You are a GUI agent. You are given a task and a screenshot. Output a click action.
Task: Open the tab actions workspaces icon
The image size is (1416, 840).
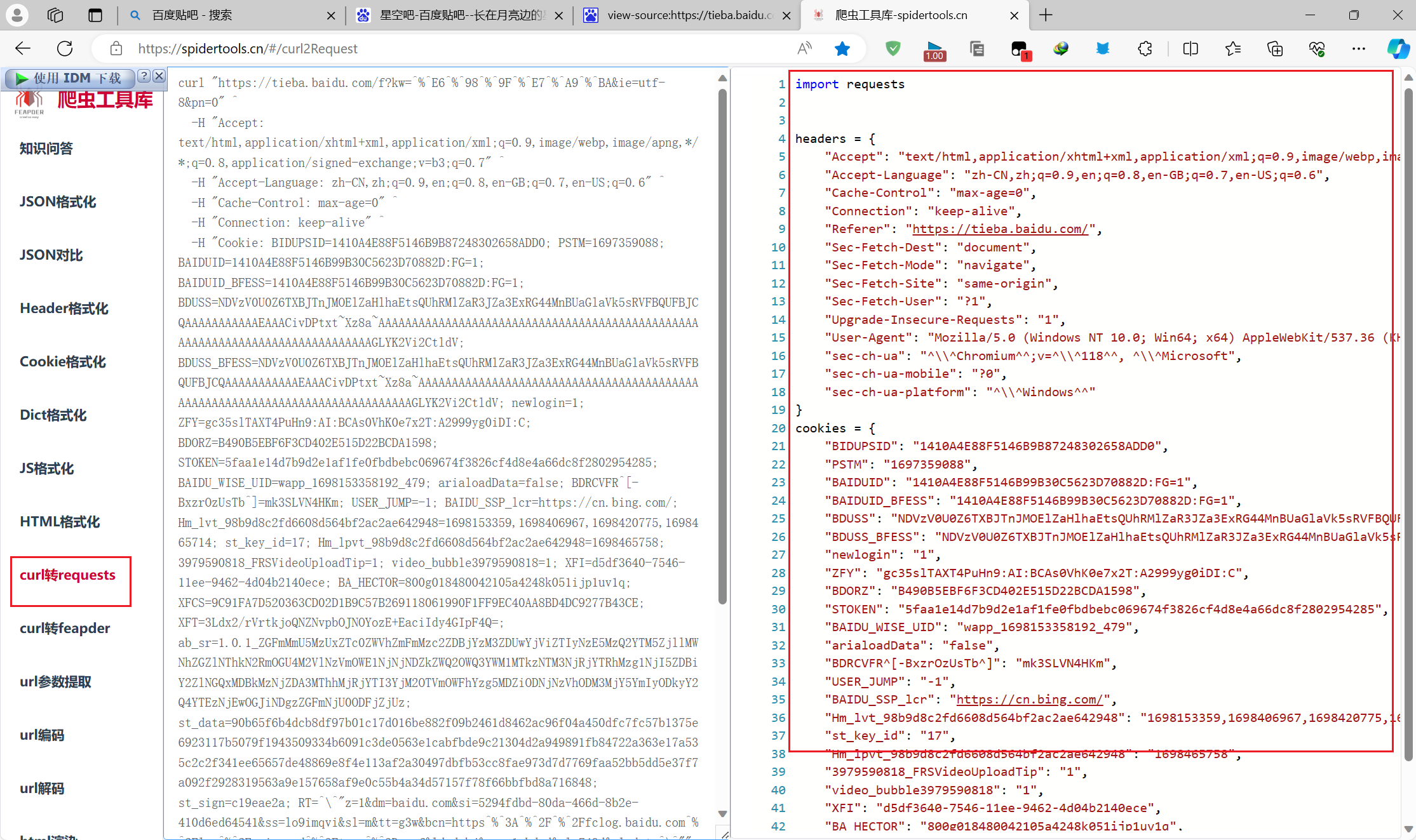pos(55,15)
